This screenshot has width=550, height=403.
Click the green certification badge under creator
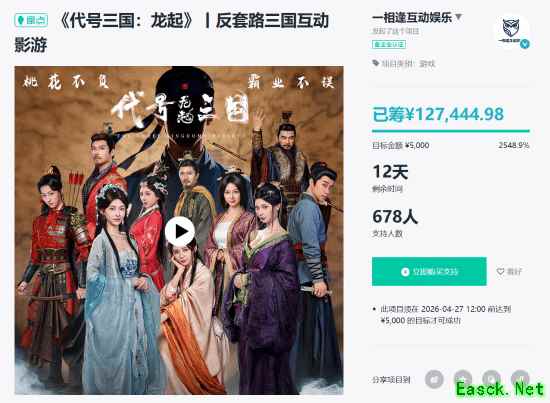389,45
